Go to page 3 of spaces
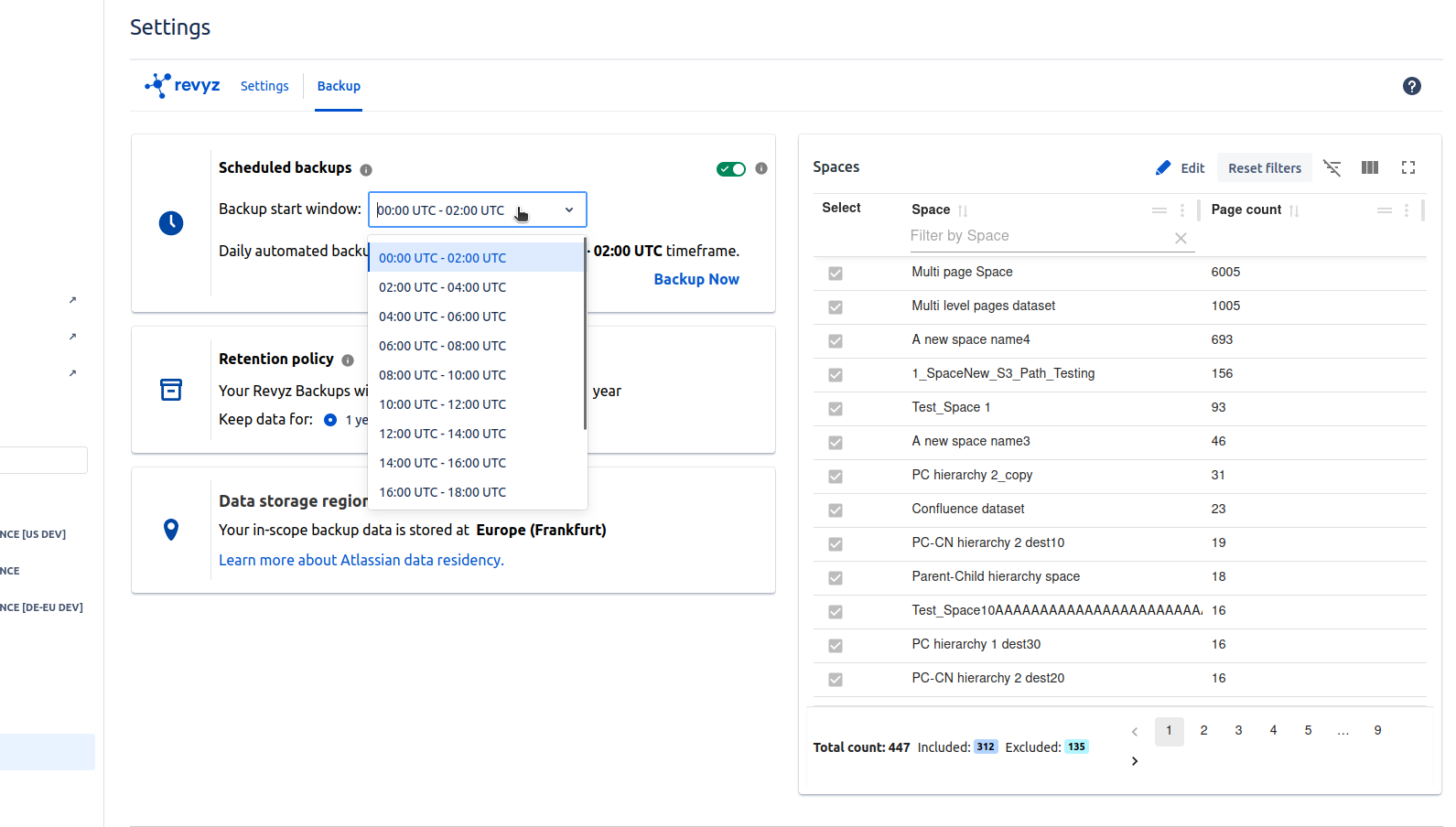Screen dimensions: 1456x827 pos(1238,731)
